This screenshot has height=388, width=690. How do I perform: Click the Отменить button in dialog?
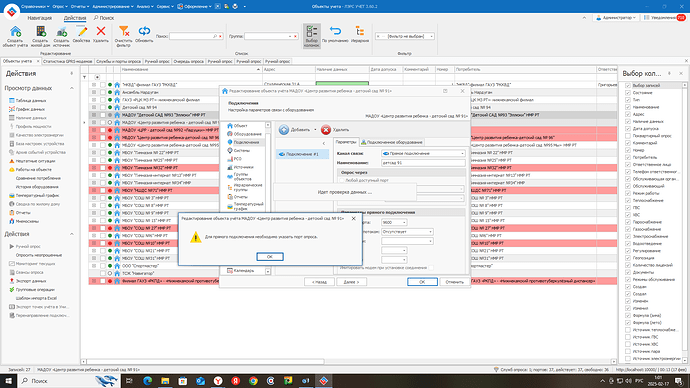(x=455, y=282)
